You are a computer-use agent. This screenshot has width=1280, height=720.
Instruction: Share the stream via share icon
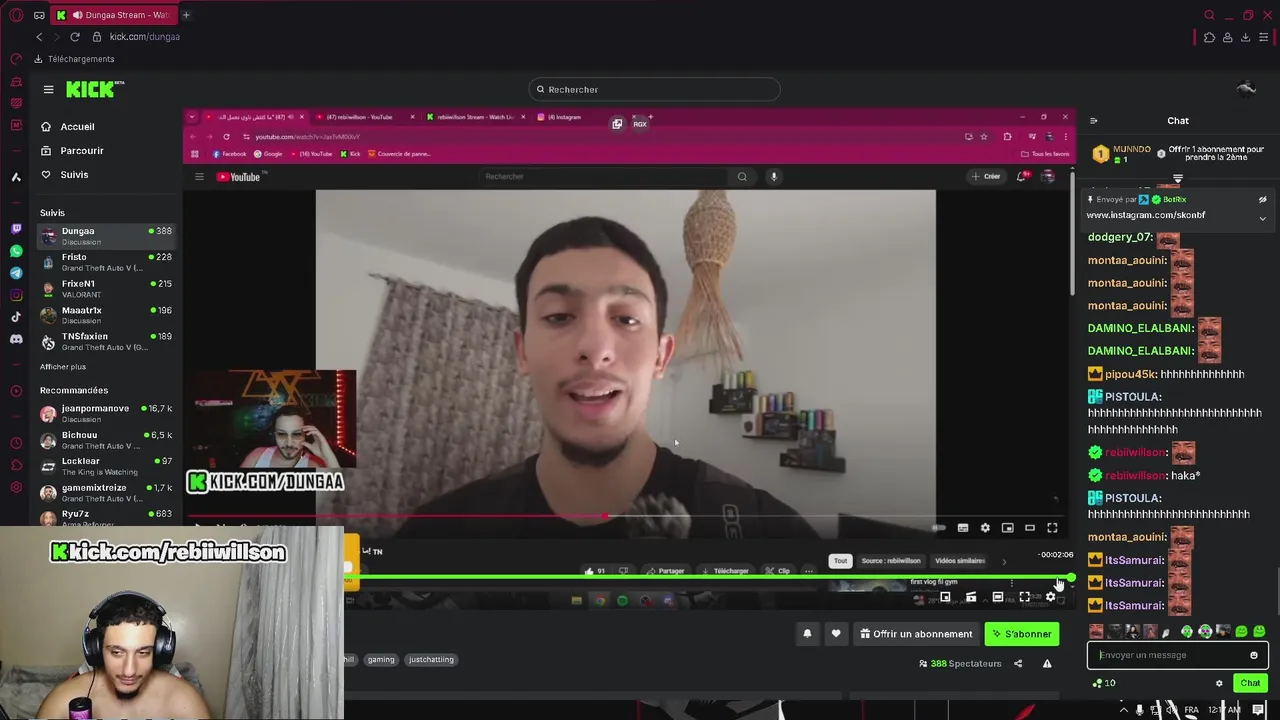pyautogui.click(x=1018, y=663)
